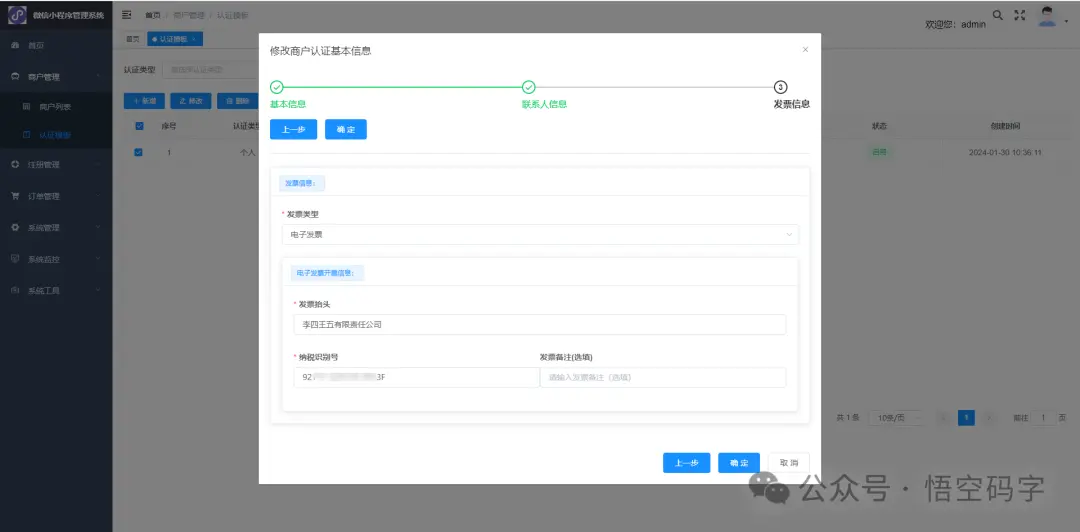Click the 系统工具 toolbox icon

[x=15, y=290]
